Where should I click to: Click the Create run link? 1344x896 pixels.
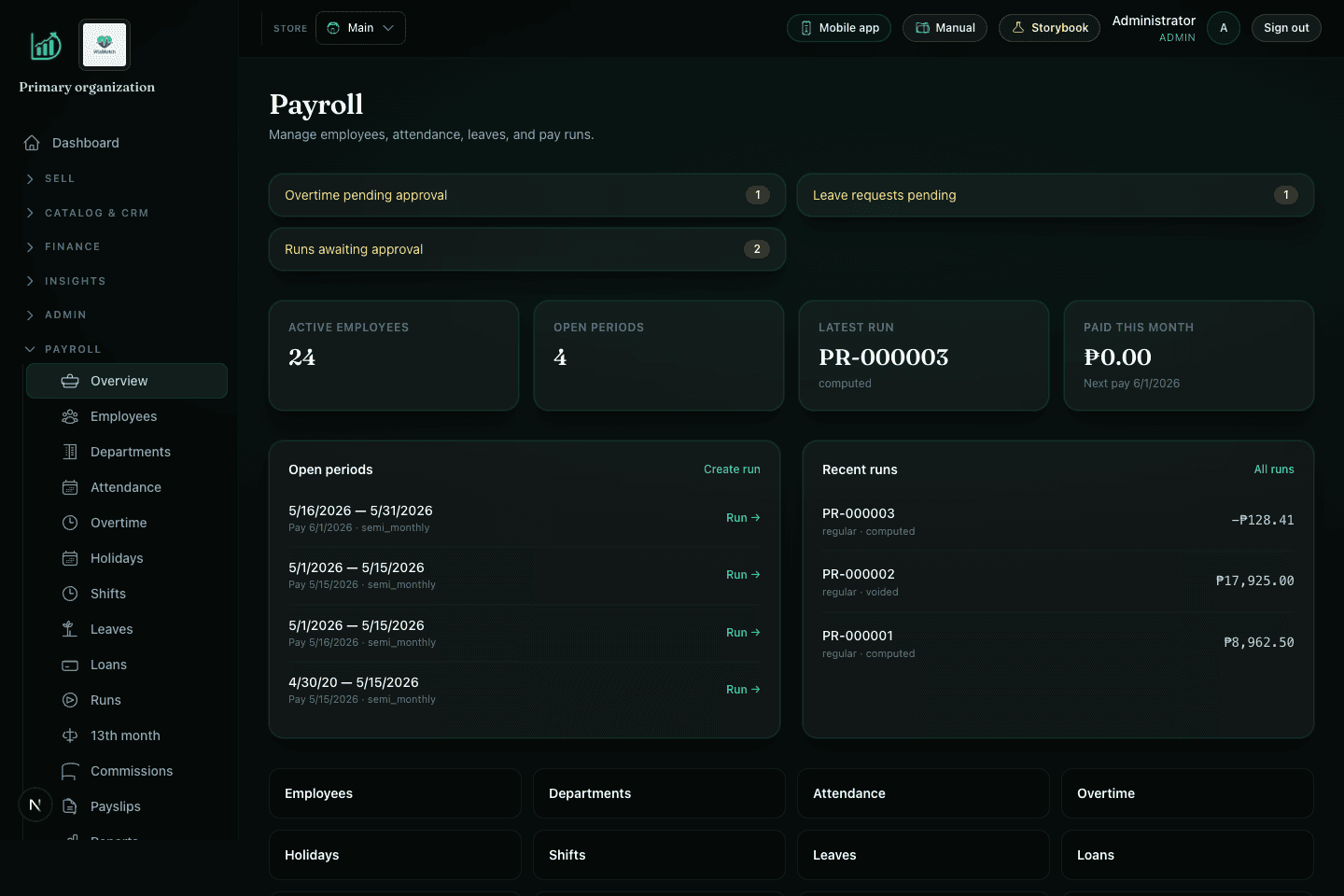(x=732, y=469)
